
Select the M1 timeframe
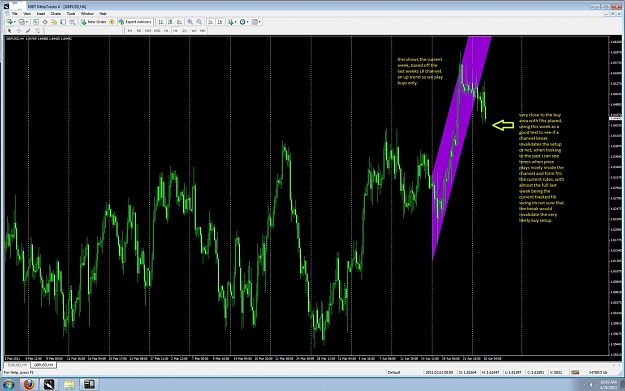click(130, 31)
